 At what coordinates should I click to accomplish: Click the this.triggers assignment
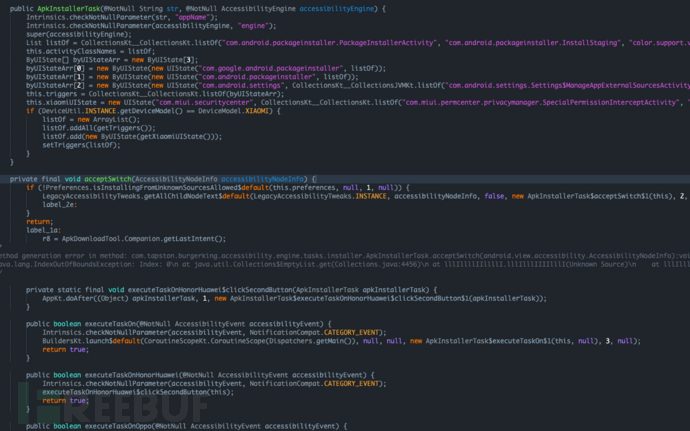tap(155, 94)
